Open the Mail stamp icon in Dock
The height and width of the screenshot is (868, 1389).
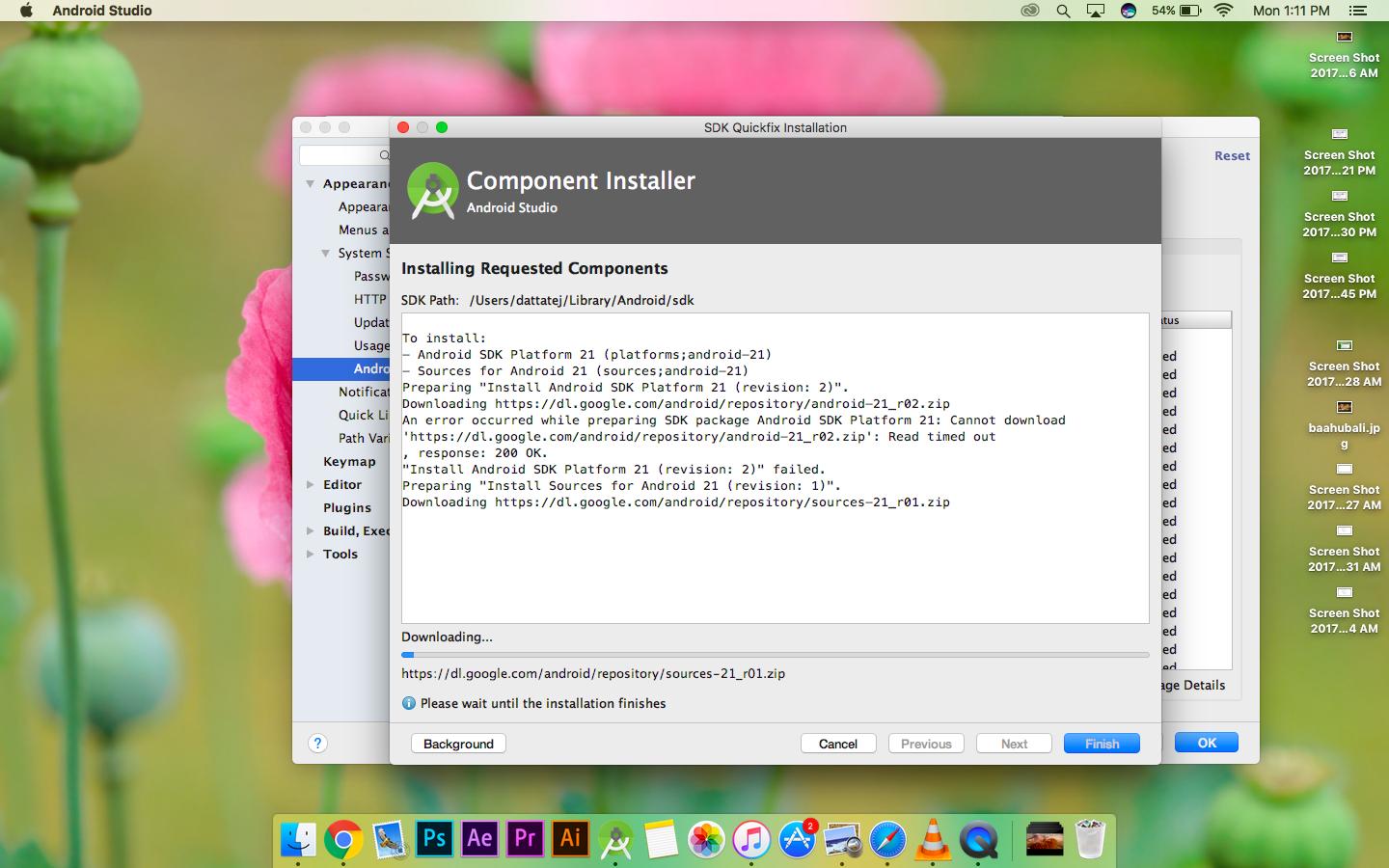pos(390,839)
